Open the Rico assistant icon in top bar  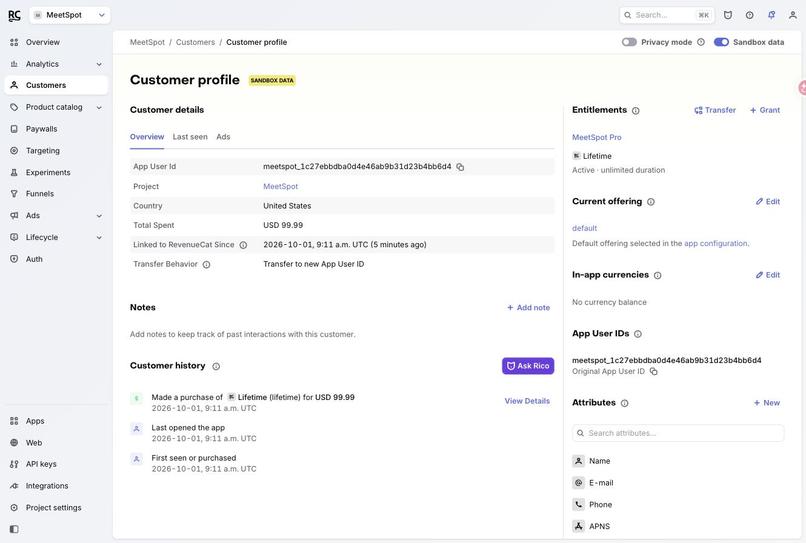tap(728, 15)
